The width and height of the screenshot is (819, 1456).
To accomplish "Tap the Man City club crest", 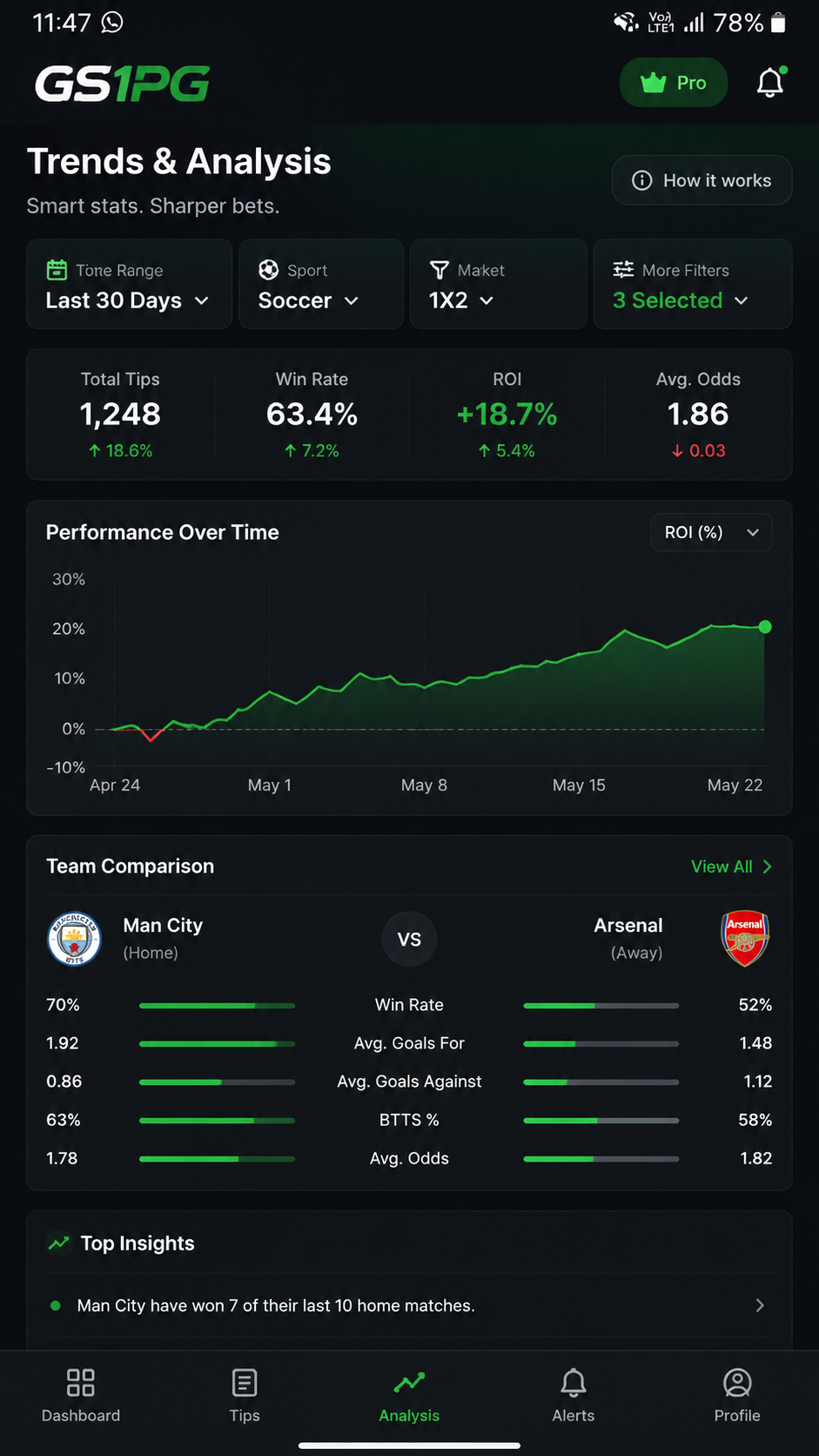I will coord(74,939).
